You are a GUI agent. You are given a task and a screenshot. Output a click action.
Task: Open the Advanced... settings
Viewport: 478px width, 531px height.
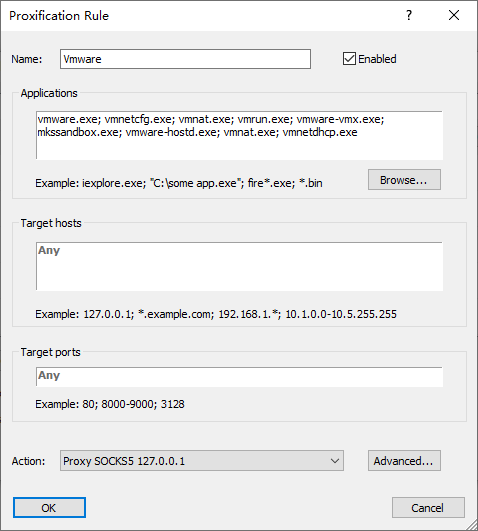point(404,461)
